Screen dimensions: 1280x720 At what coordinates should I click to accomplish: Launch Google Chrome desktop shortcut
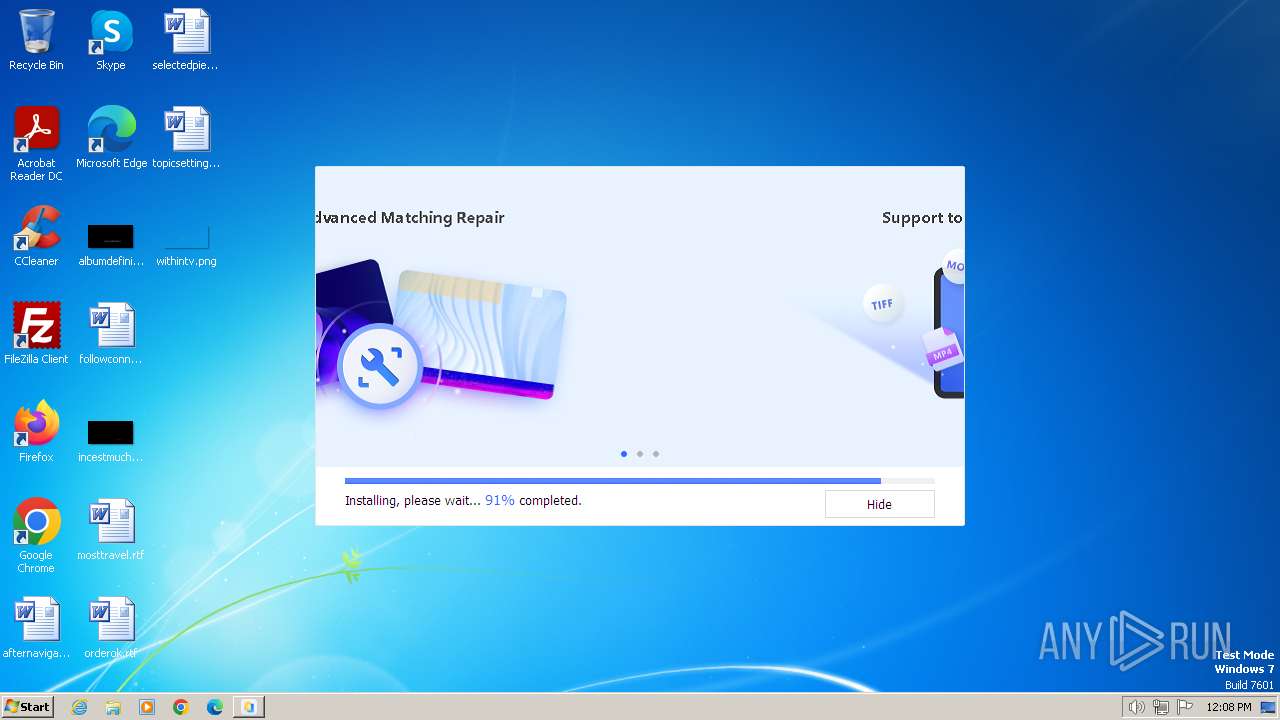coord(36,536)
